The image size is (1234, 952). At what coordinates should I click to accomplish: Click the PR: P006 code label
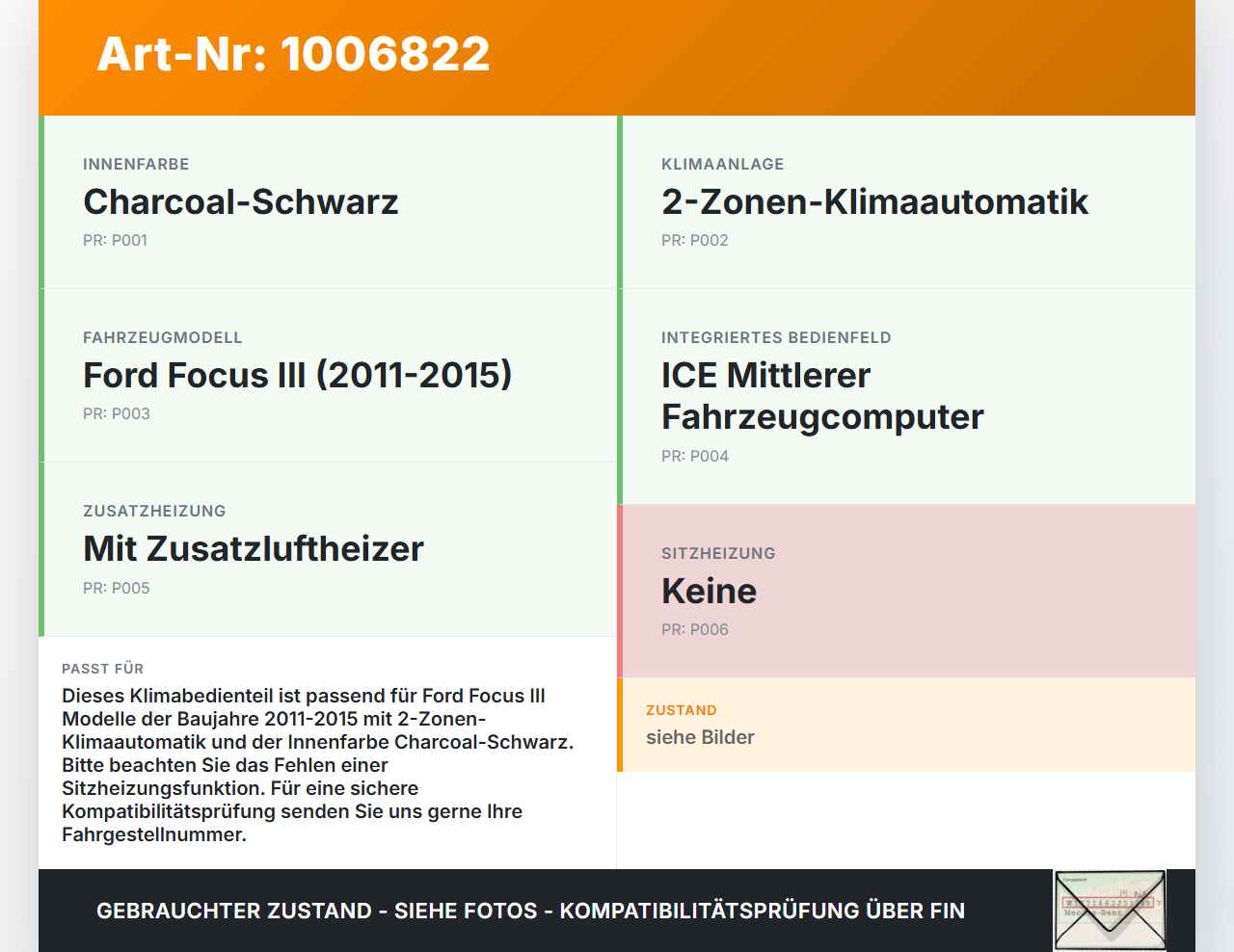point(694,629)
